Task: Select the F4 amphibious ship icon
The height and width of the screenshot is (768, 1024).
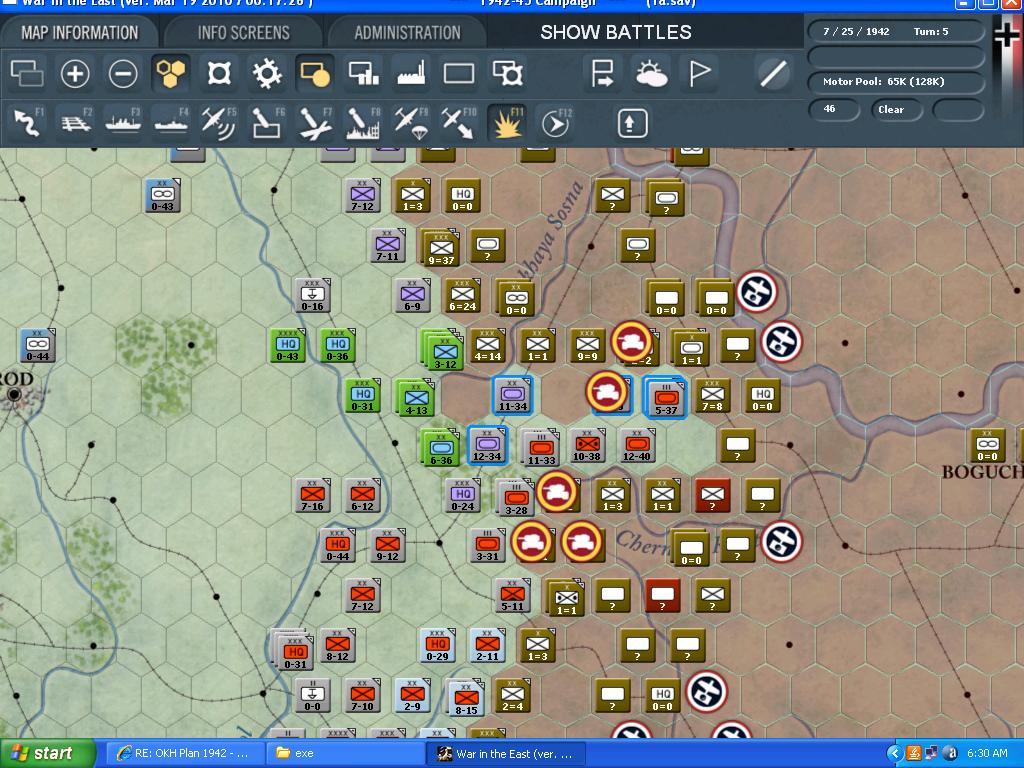Action: pos(172,123)
